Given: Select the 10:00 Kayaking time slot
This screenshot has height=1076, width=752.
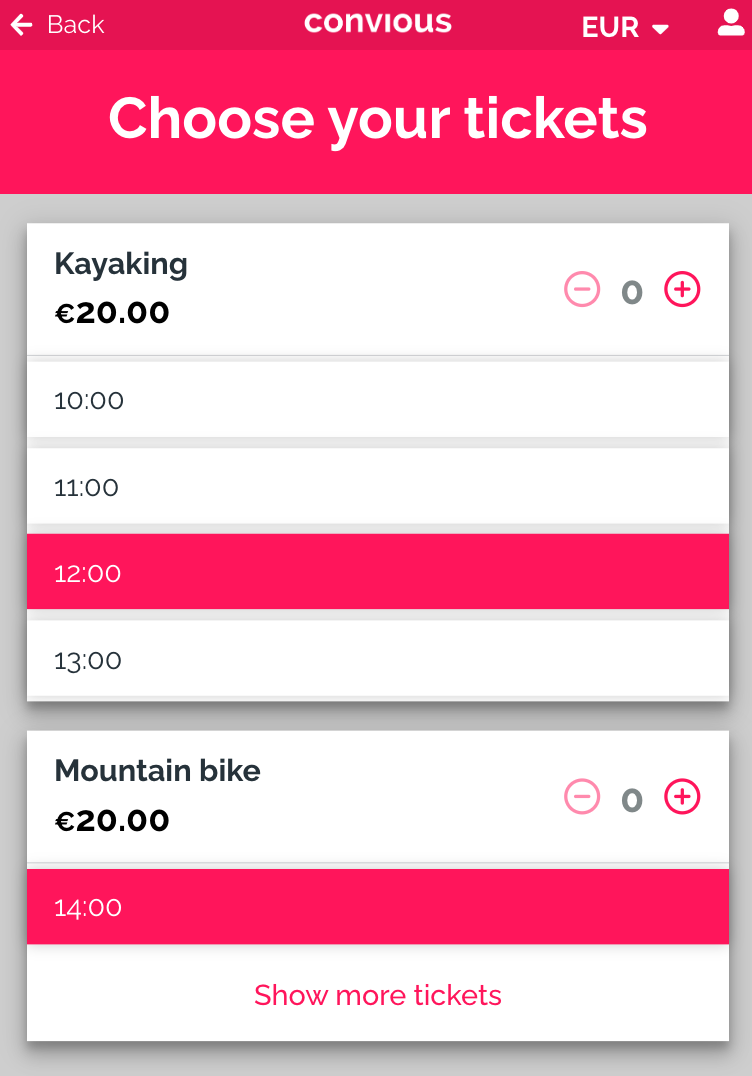Looking at the screenshot, I should tap(377, 401).
